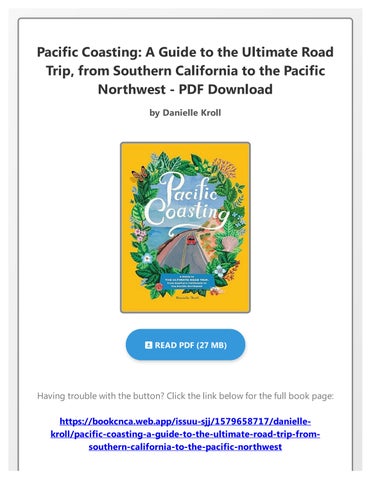Click the red car on the cover's road
The width and height of the screenshot is (371, 480).
[x=191, y=240]
